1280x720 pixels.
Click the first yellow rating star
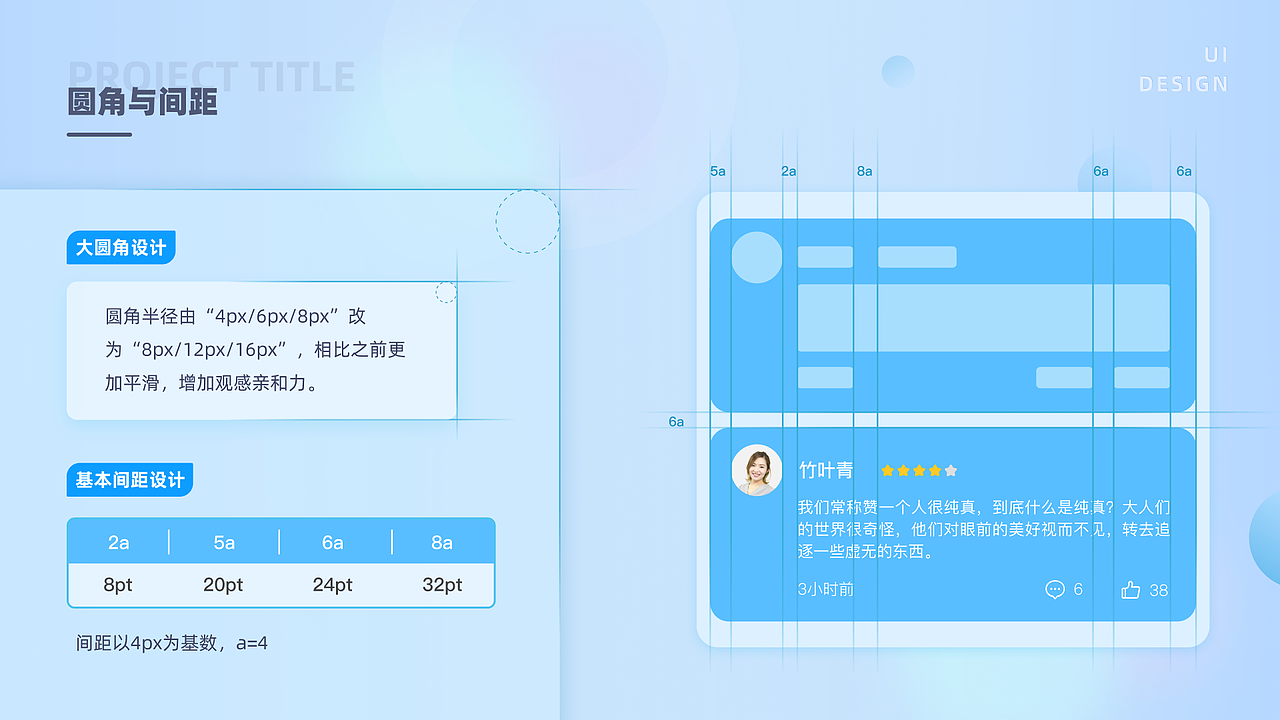[x=887, y=470]
